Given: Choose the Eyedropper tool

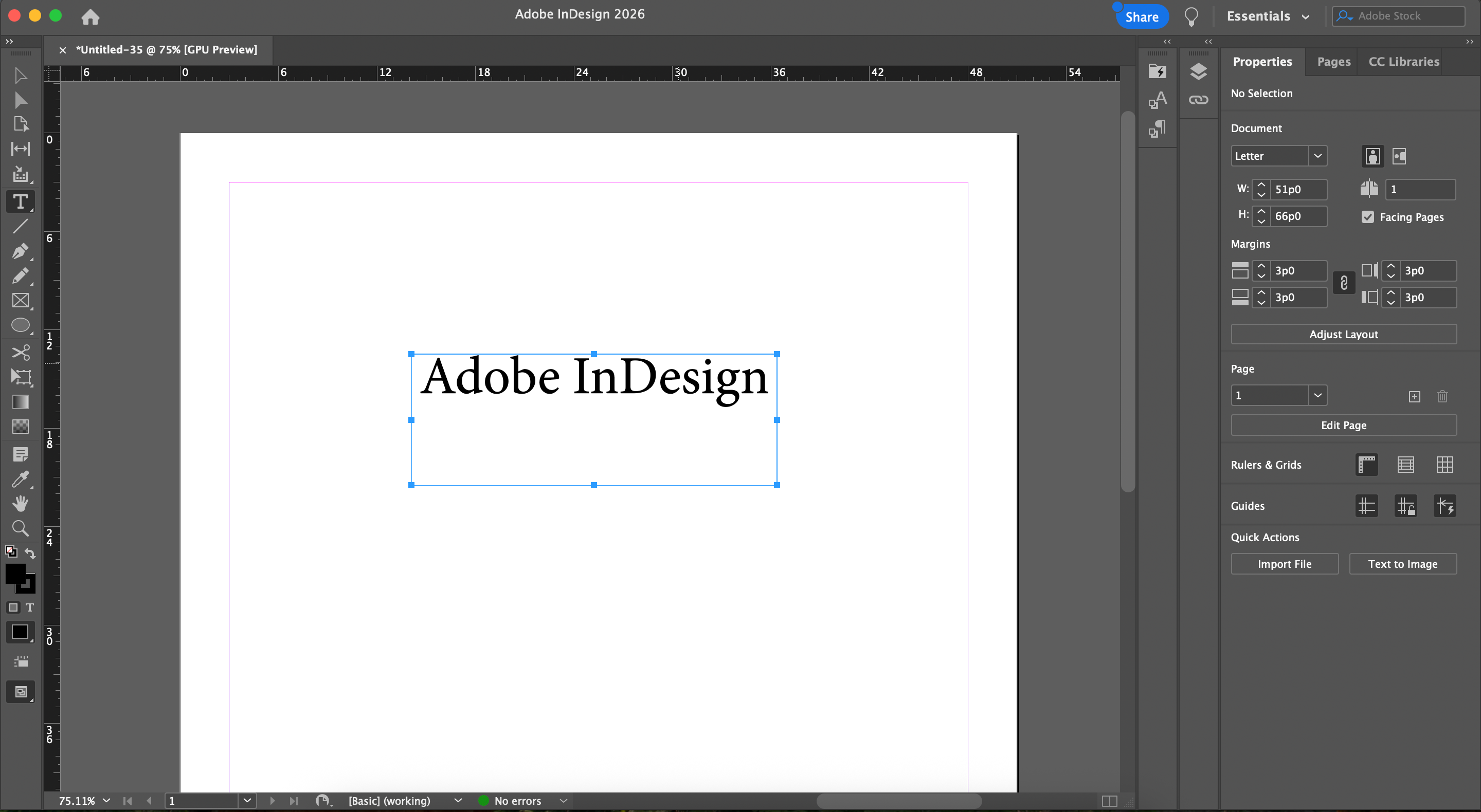Looking at the screenshot, I should (x=20, y=478).
